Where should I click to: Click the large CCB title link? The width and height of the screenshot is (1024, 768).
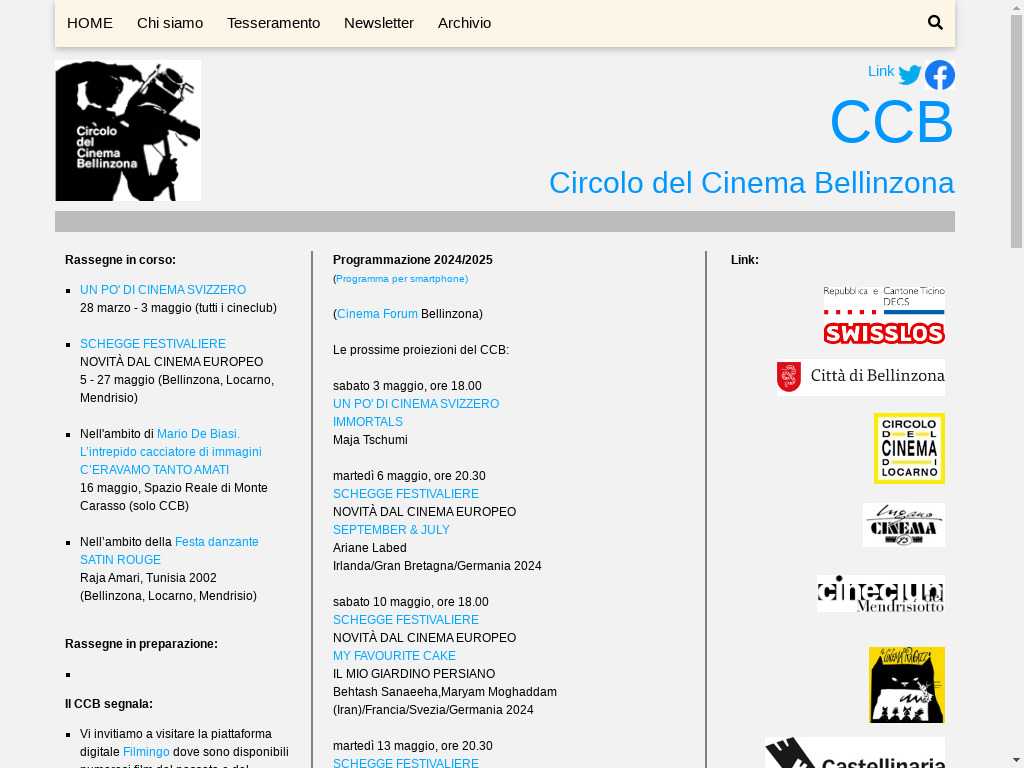(892, 121)
